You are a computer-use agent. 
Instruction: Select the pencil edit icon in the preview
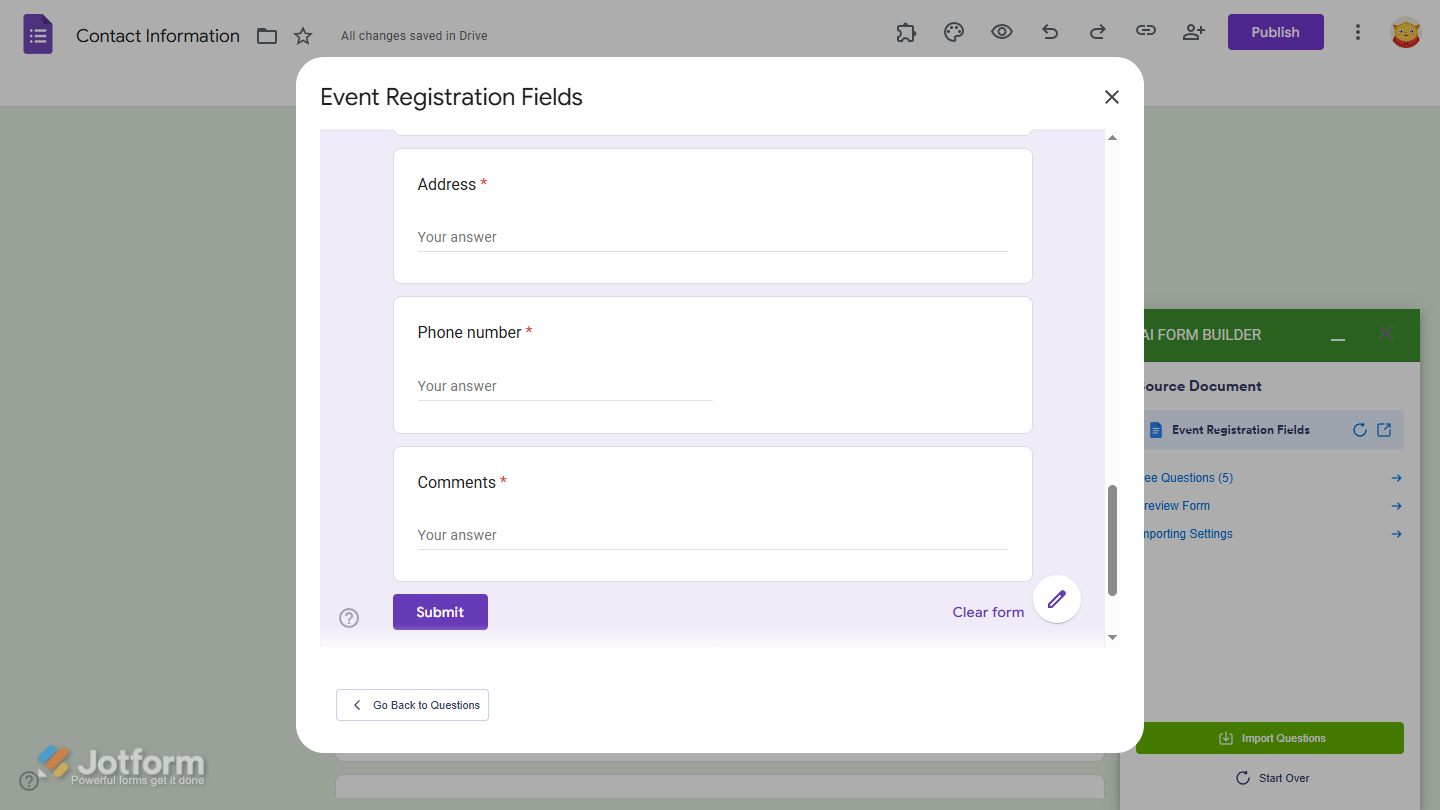click(x=1056, y=598)
